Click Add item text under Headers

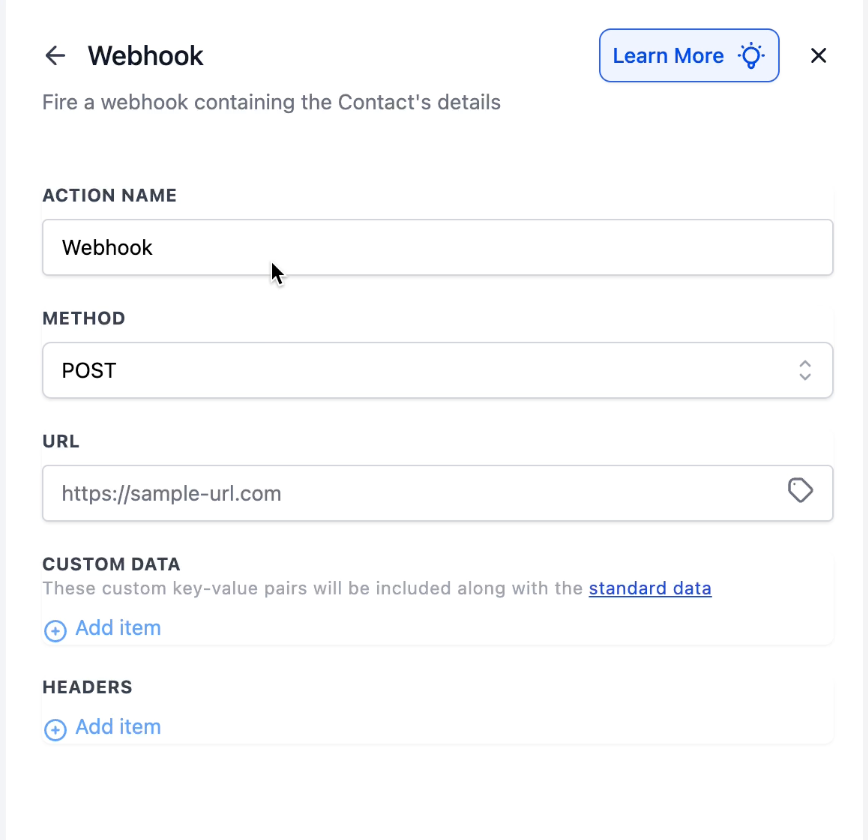(x=118, y=727)
